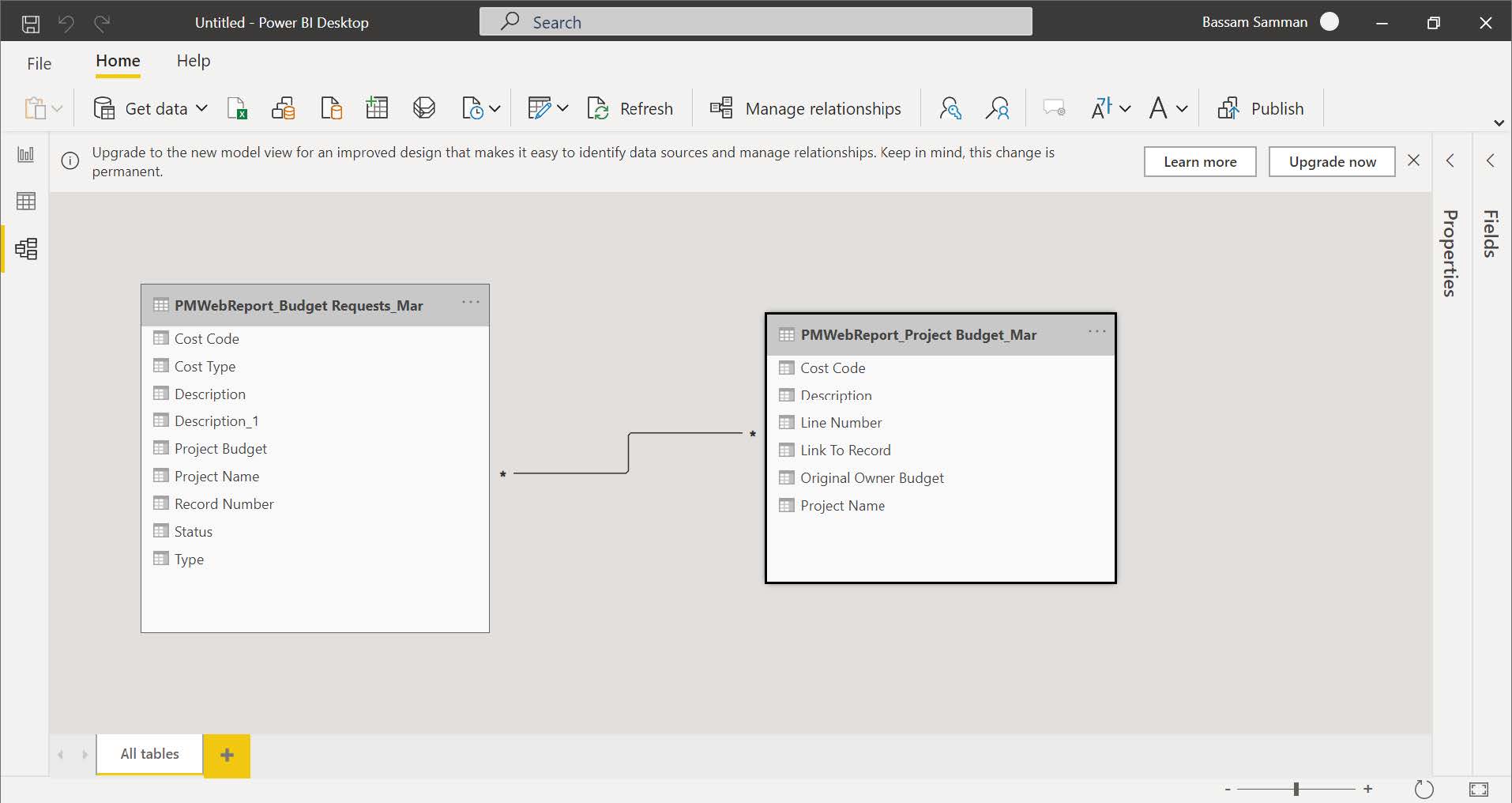Viewport: 1512px width, 803px height.
Task: Click the Search input field
Action: [x=755, y=22]
